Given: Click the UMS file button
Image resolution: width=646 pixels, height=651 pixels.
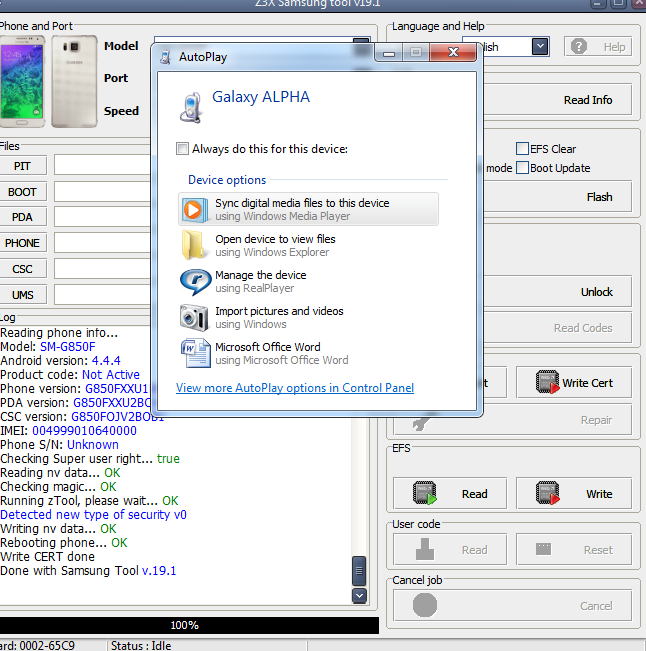Looking at the screenshot, I should 22,295.
